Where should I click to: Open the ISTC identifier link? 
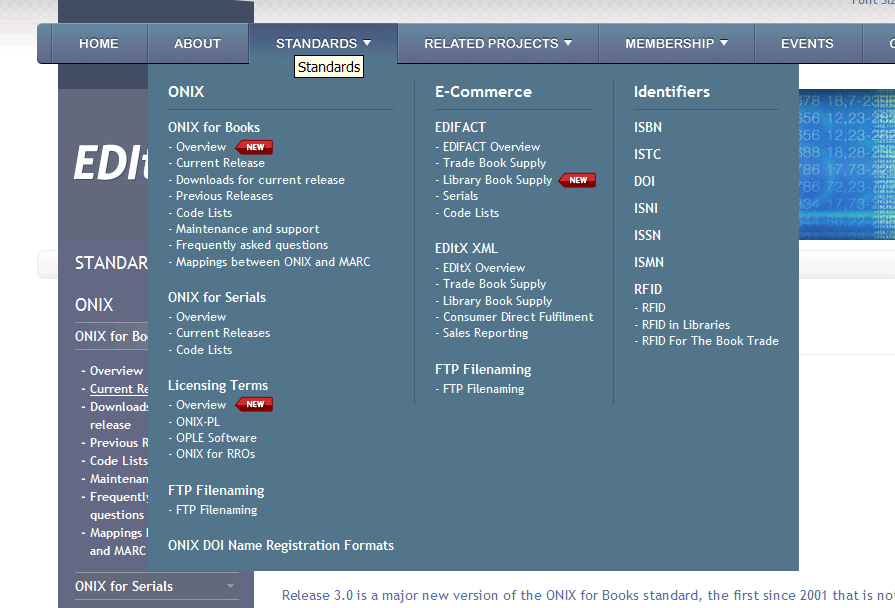[647, 154]
